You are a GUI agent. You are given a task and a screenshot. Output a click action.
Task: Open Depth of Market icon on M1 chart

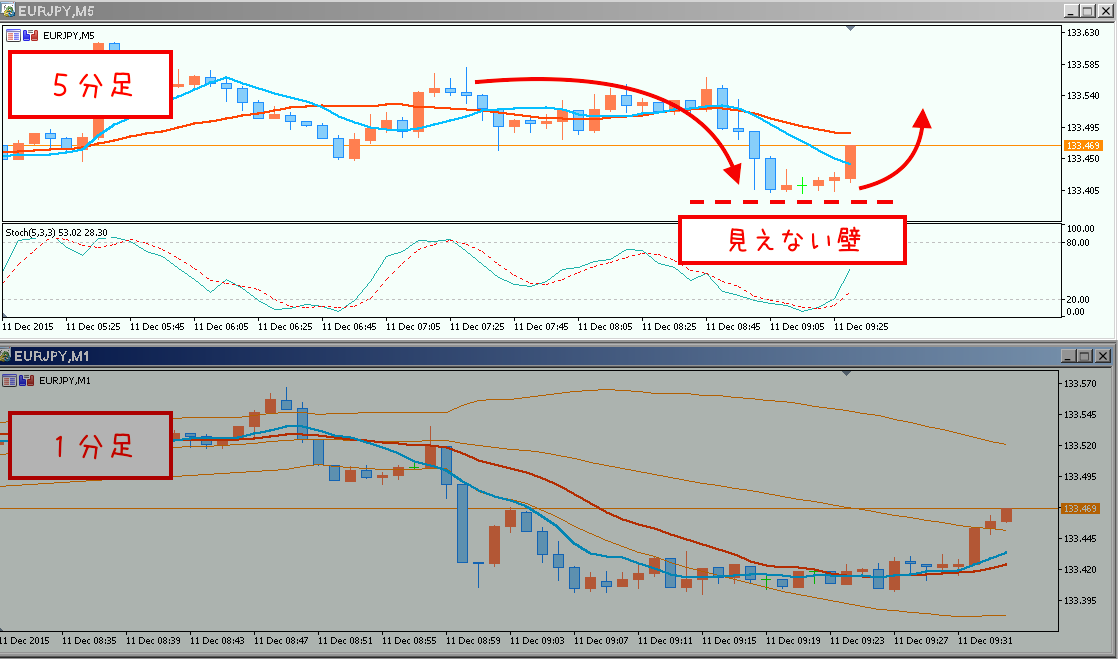tap(26, 380)
